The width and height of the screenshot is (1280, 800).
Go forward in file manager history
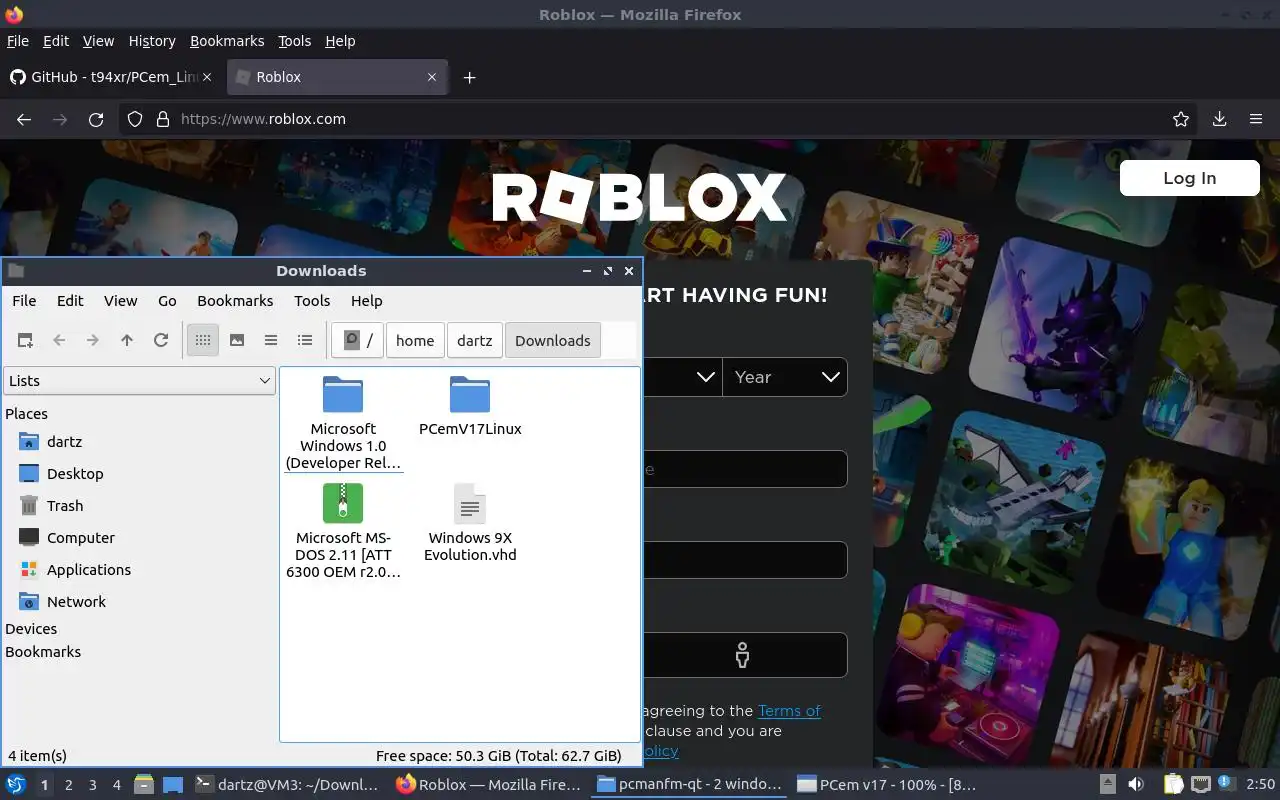(x=93, y=340)
